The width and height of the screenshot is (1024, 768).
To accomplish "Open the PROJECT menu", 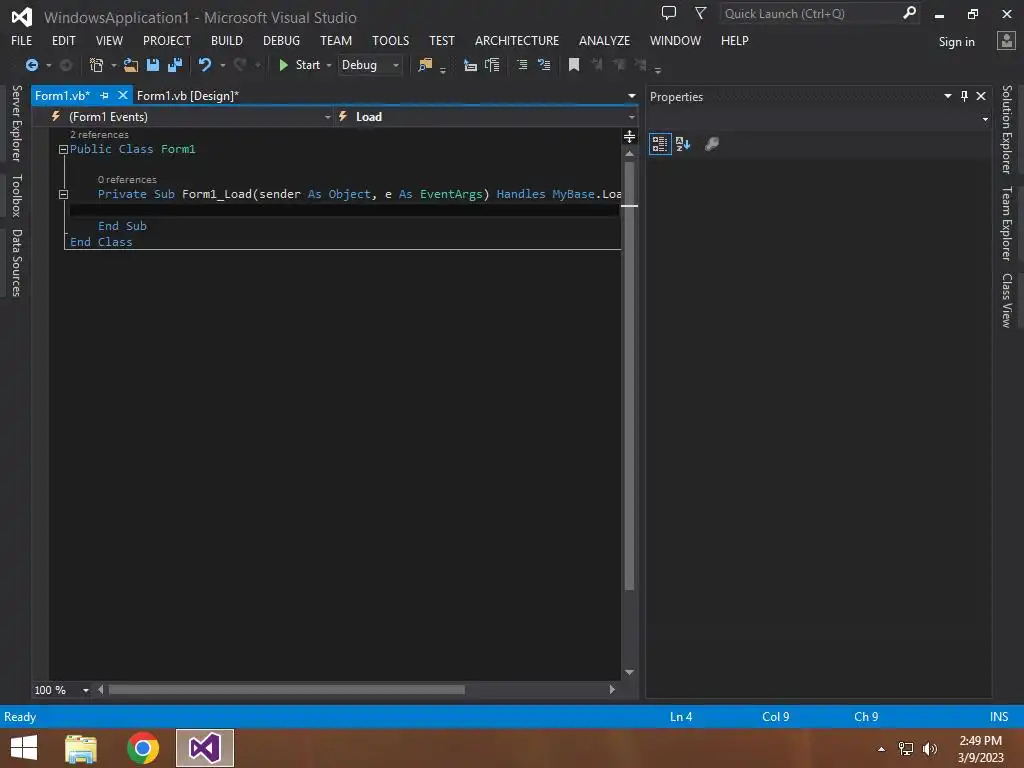I will point(167,40).
